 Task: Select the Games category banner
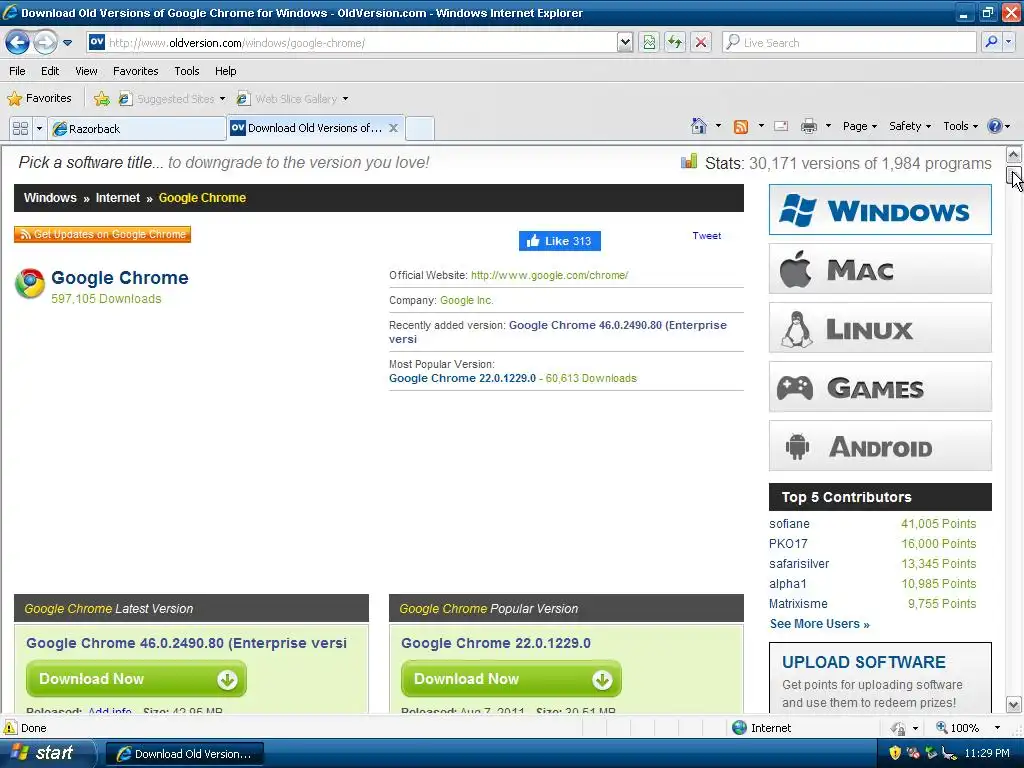click(x=880, y=387)
